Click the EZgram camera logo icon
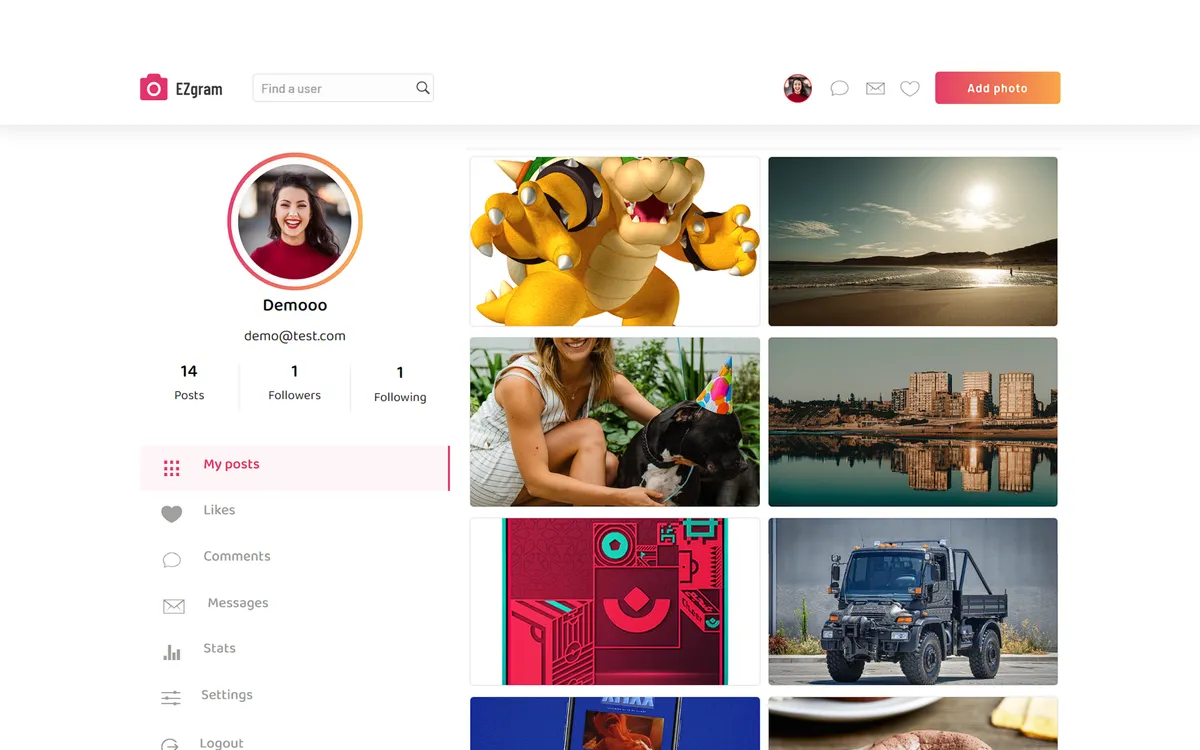The width and height of the screenshot is (1200, 750). click(x=153, y=88)
